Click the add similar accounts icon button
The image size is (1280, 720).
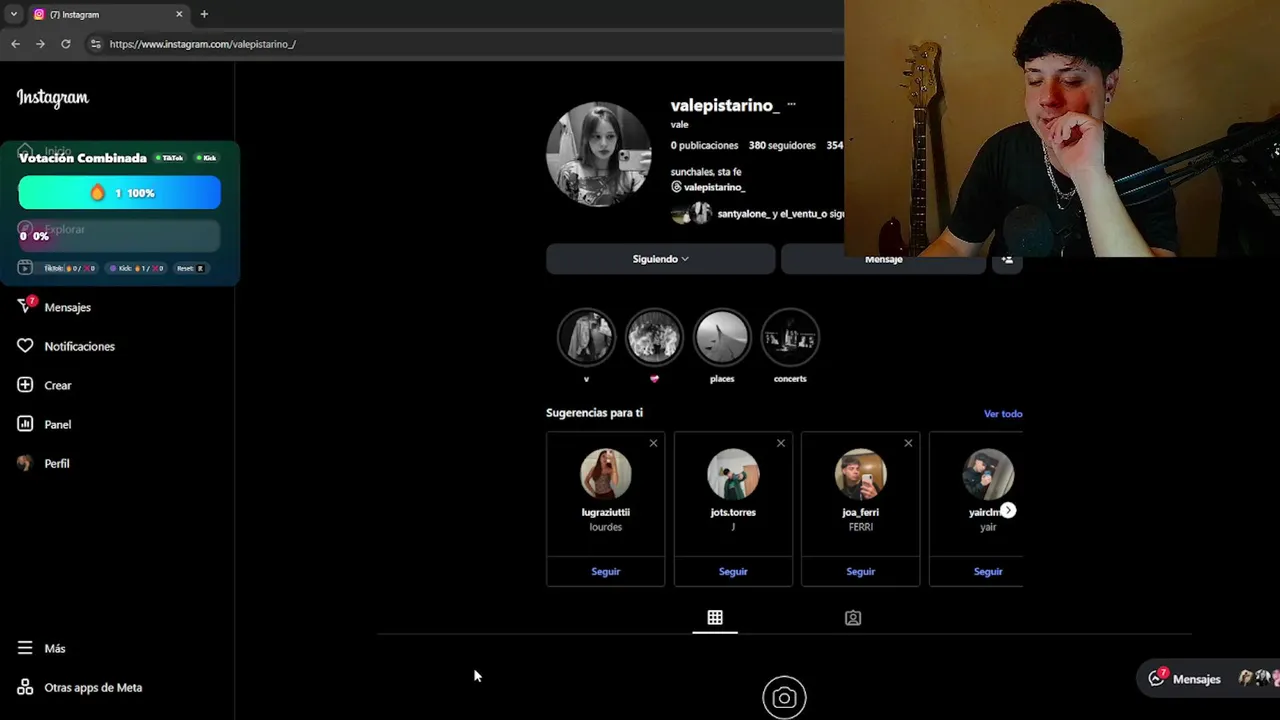click(1007, 262)
